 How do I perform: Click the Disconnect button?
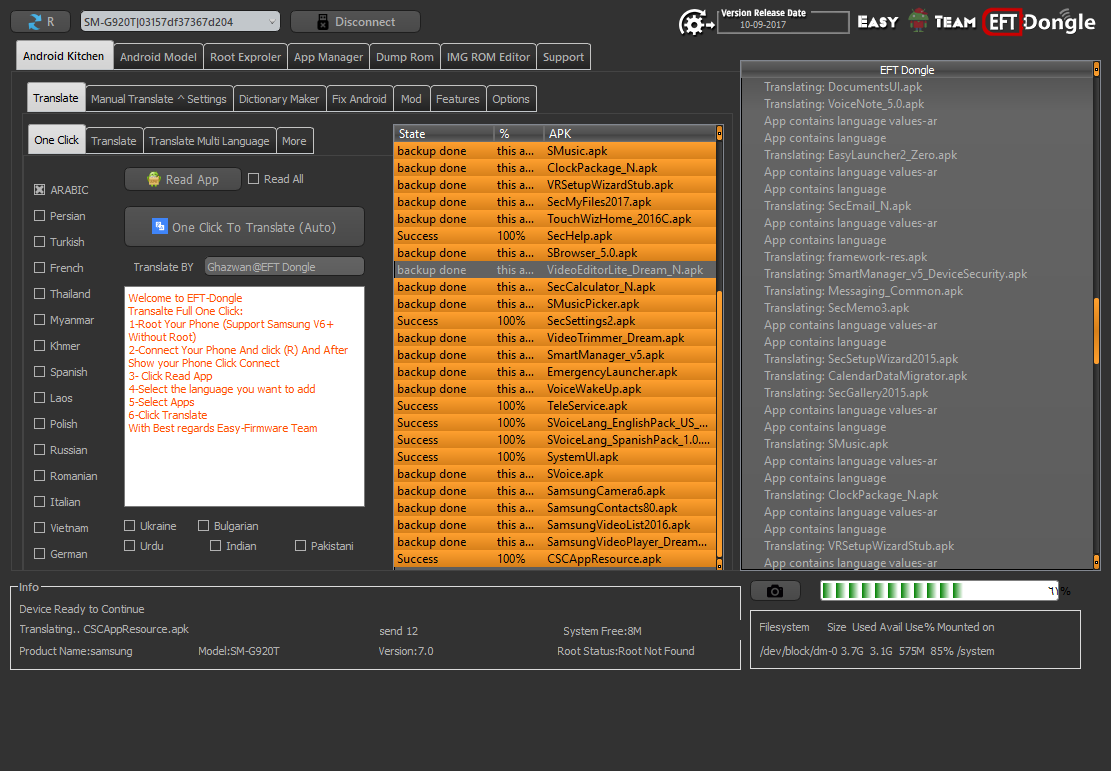[355, 22]
